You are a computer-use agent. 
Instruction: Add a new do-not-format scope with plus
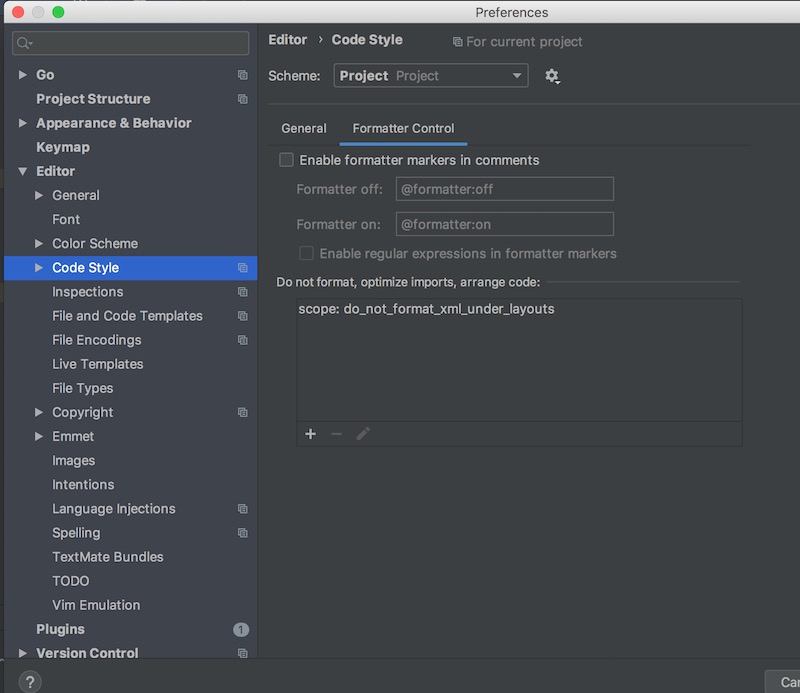[x=310, y=433]
